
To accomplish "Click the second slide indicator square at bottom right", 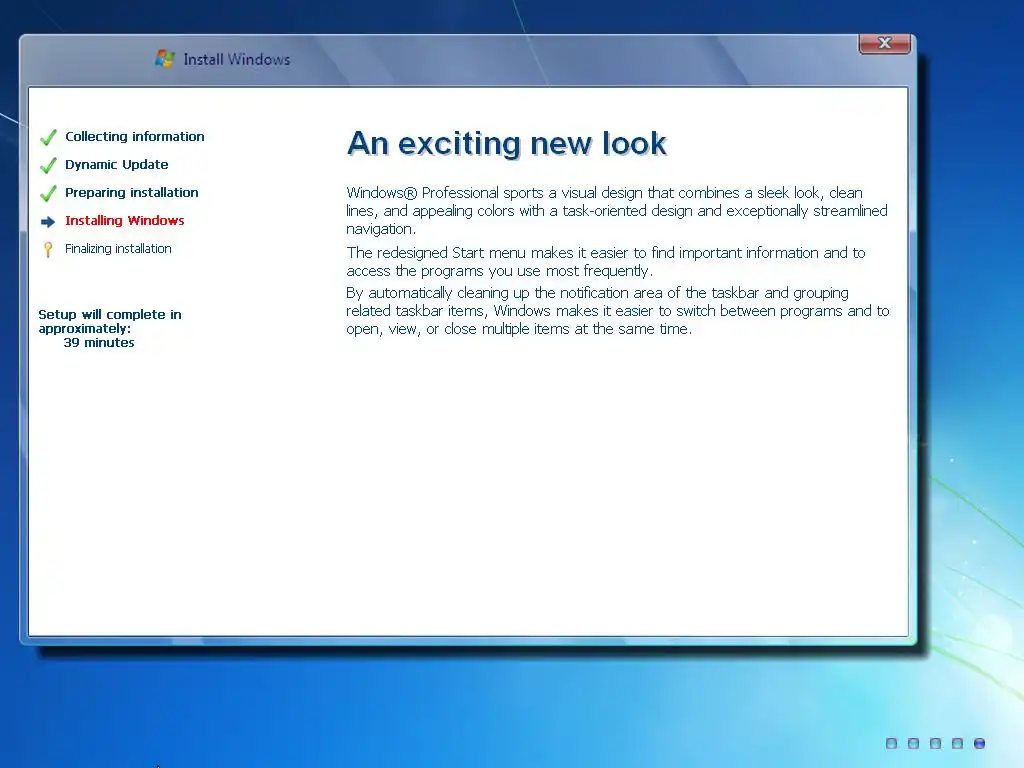I will pos(914,743).
